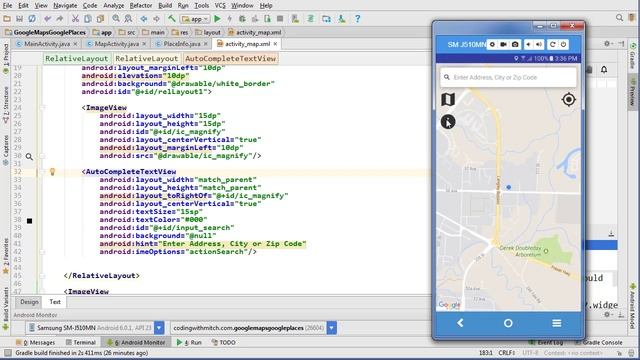The height and width of the screenshot is (360, 640).
Task: Click the black color swatch on line 38
Action: [29, 221]
